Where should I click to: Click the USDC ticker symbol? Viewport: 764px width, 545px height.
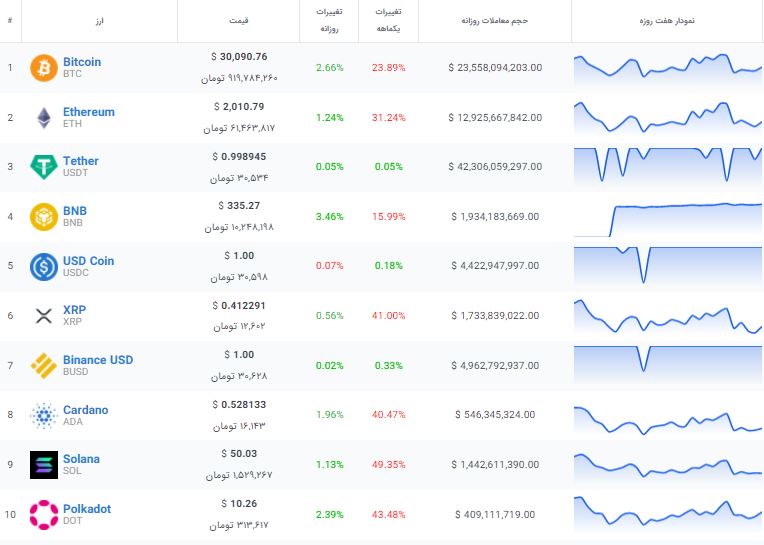coord(76,273)
